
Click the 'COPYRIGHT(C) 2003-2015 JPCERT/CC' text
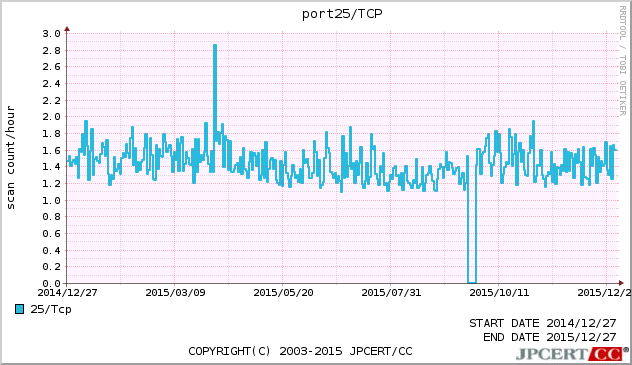point(300,351)
